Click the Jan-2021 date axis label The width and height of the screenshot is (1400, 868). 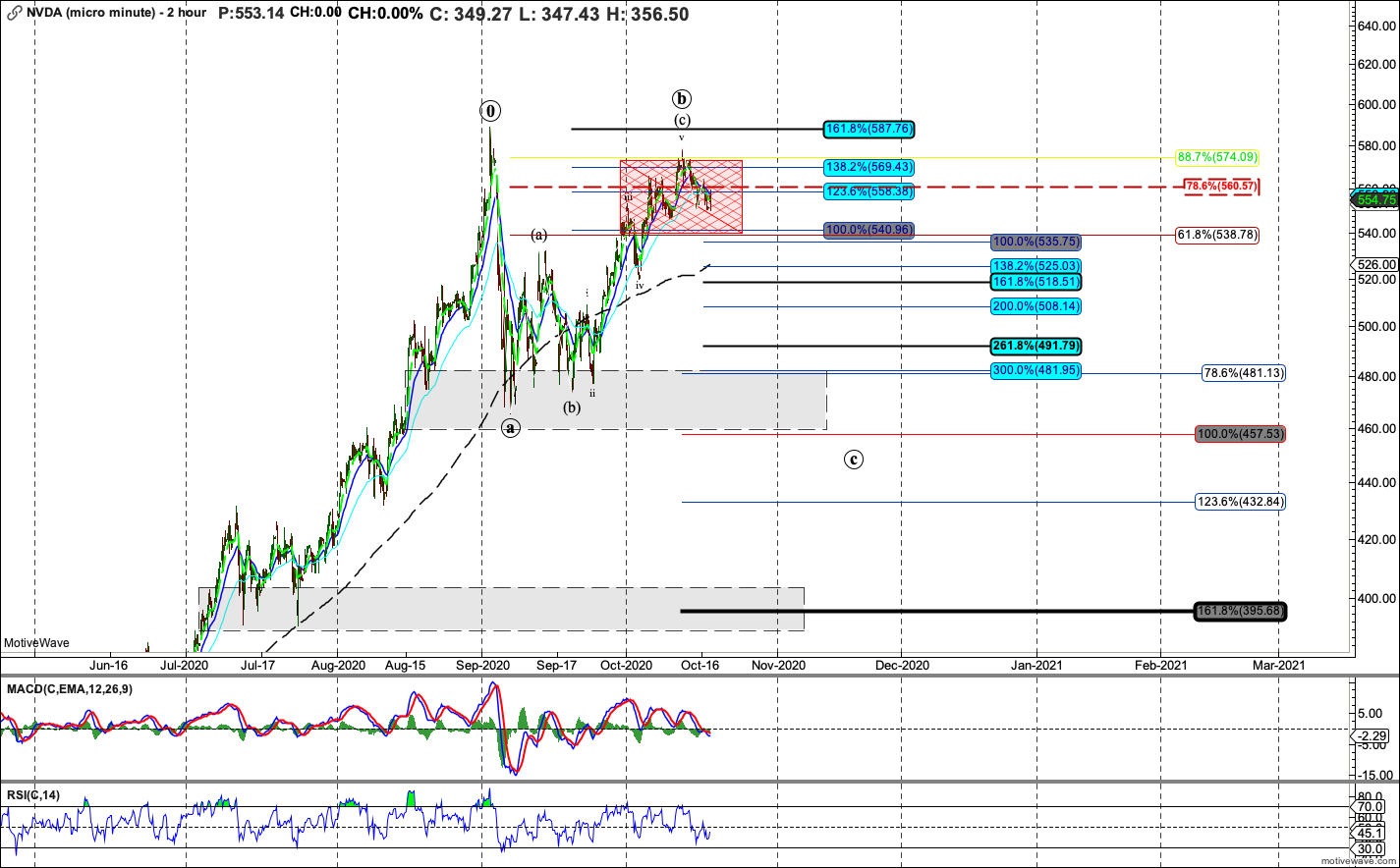1036,665
